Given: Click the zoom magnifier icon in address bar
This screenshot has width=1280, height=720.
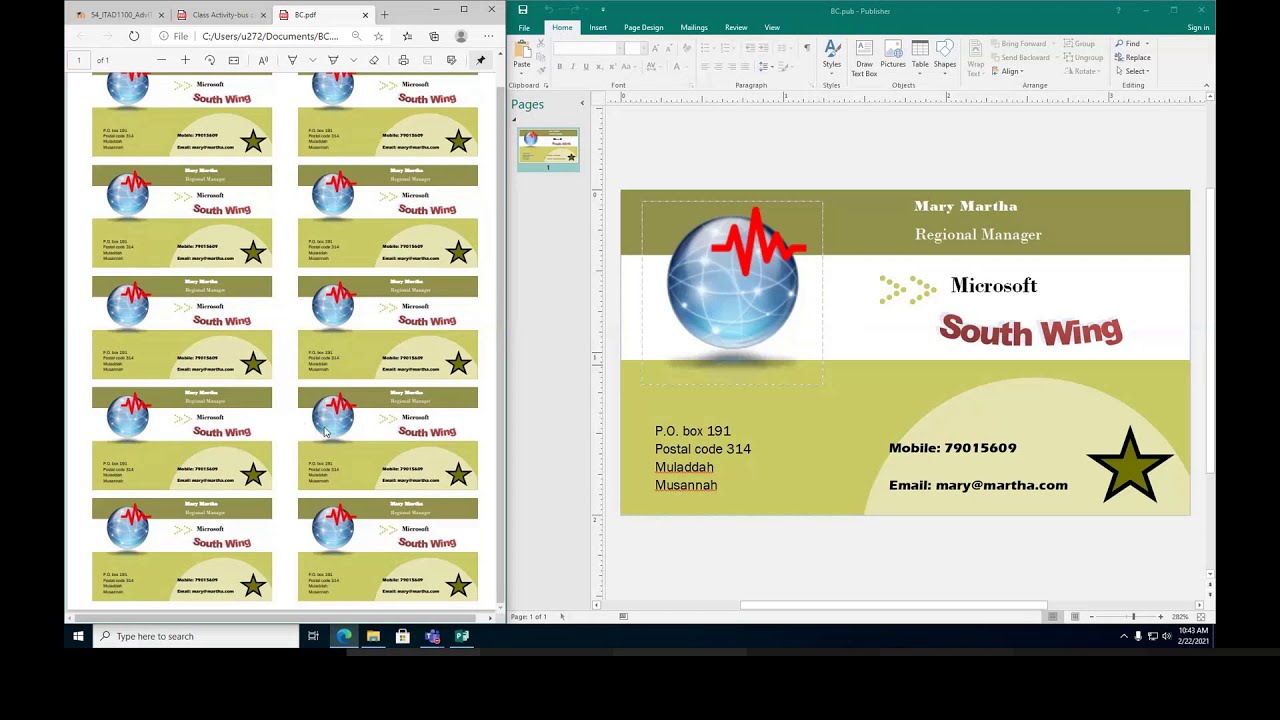Looking at the screenshot, I should [356, 36].
